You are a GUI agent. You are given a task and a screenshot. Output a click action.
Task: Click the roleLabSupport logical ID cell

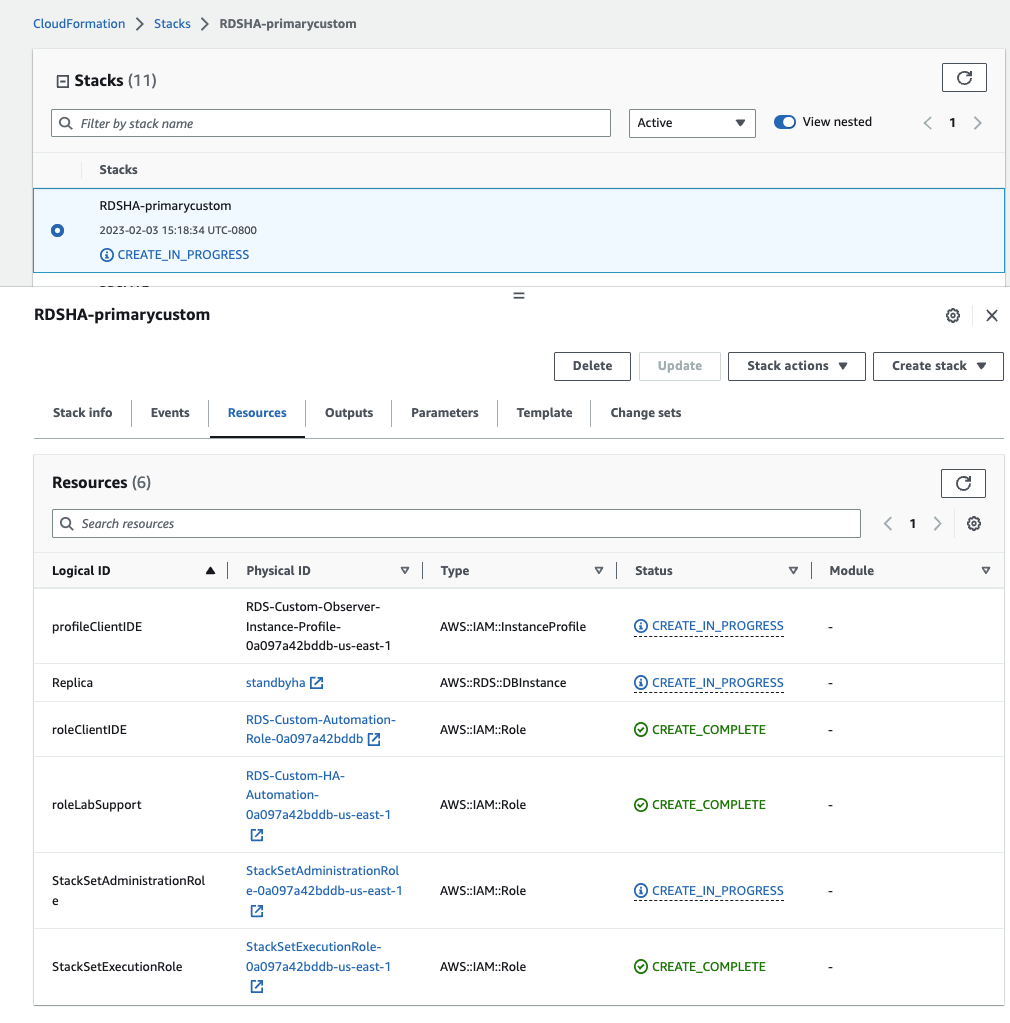point(97,805)
